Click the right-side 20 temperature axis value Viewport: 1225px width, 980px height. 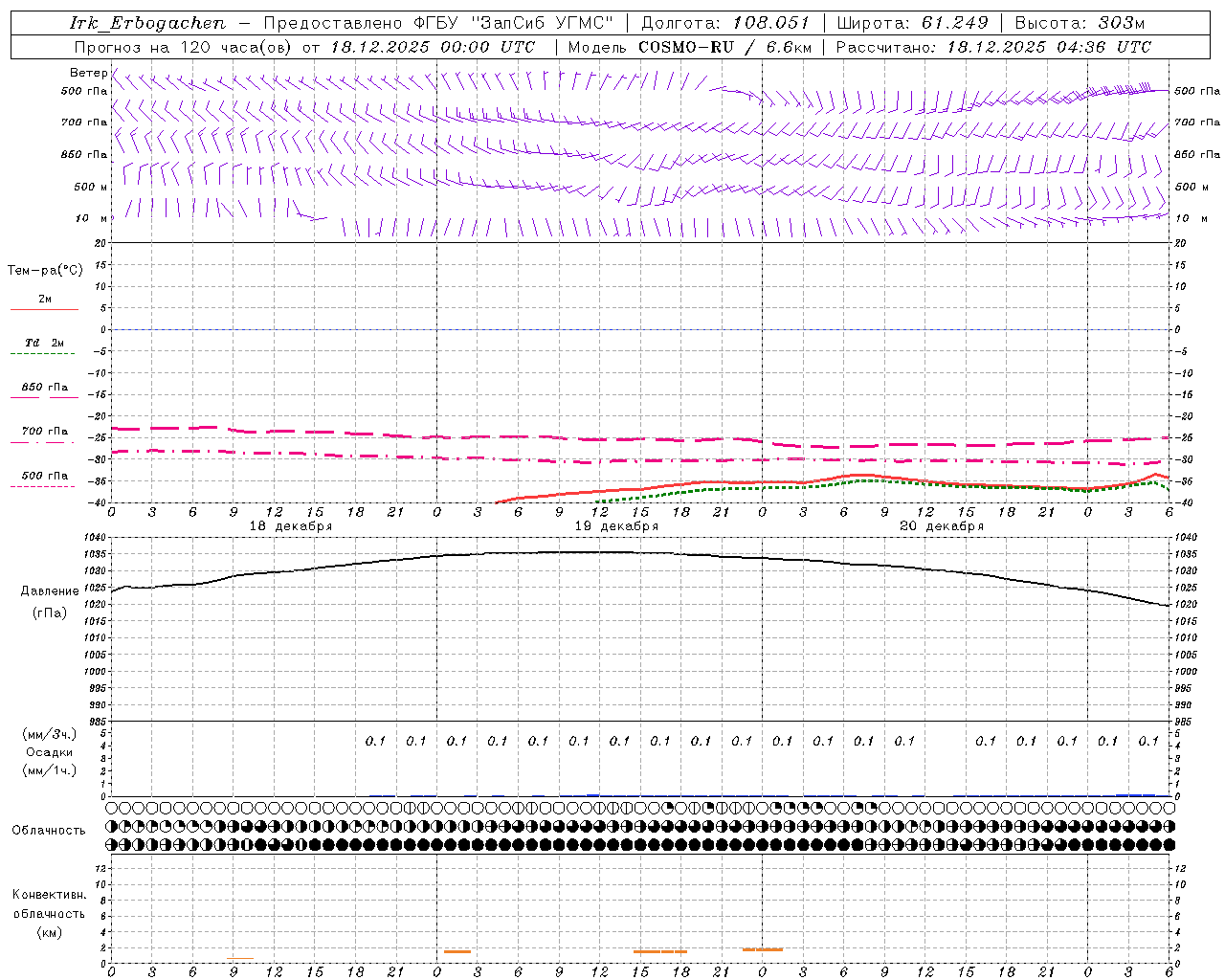click(x=1180, y=243)
